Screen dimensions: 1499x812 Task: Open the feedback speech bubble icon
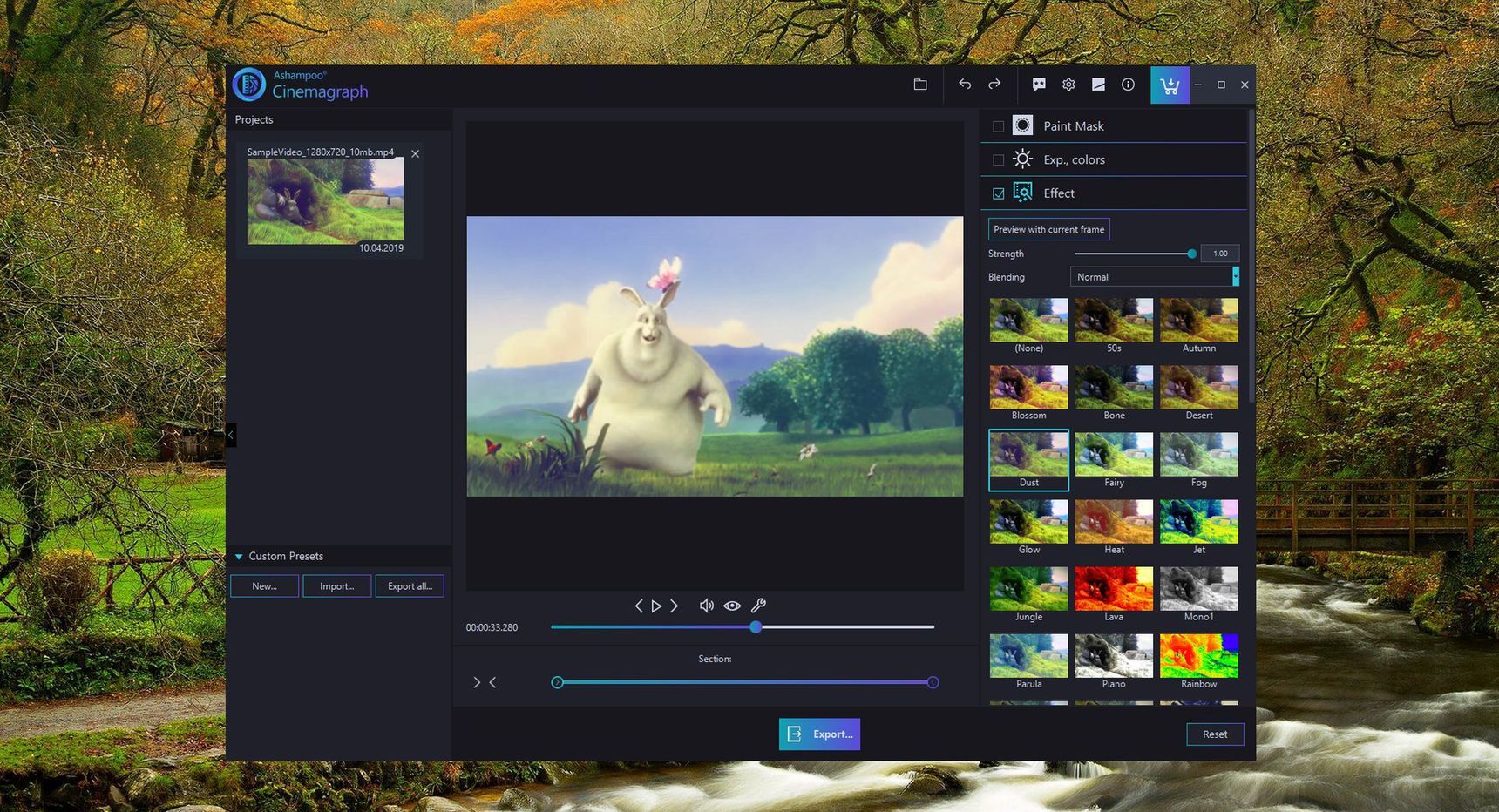tap(1039, 85)
